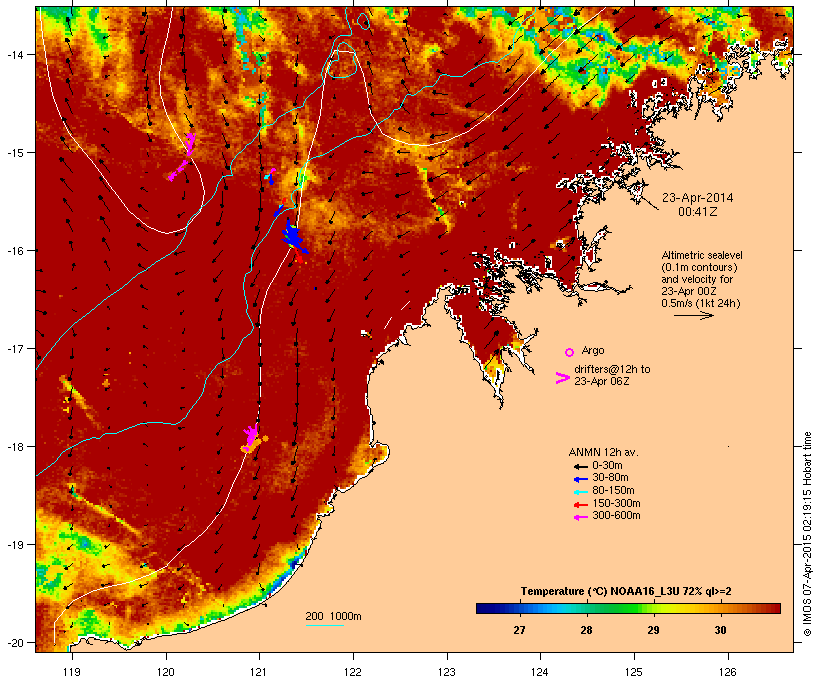Click the 0.5m/s velocity scale arrow
820x680 pixels.
coord(693,315)
